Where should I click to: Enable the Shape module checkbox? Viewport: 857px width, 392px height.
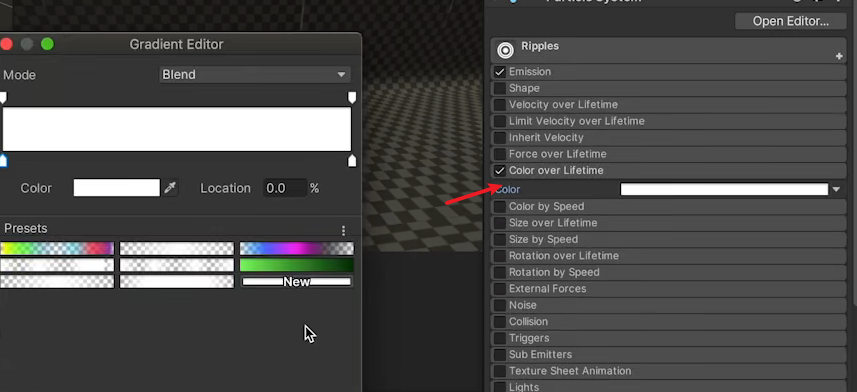[x=500, y=88]
